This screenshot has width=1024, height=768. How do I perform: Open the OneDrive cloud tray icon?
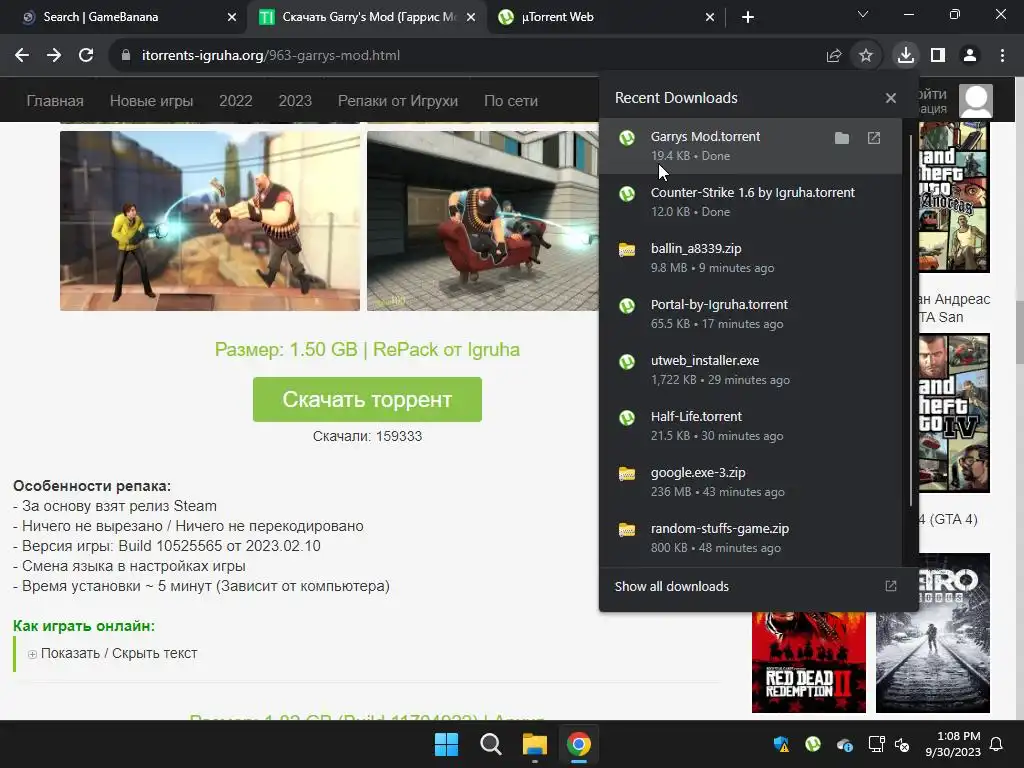pos(844,744)
